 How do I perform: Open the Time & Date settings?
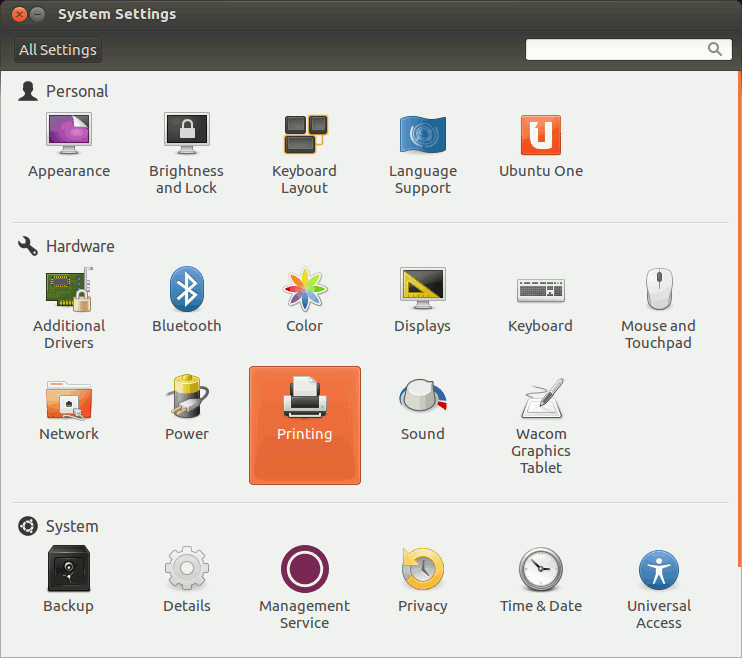tap(540, 571)
